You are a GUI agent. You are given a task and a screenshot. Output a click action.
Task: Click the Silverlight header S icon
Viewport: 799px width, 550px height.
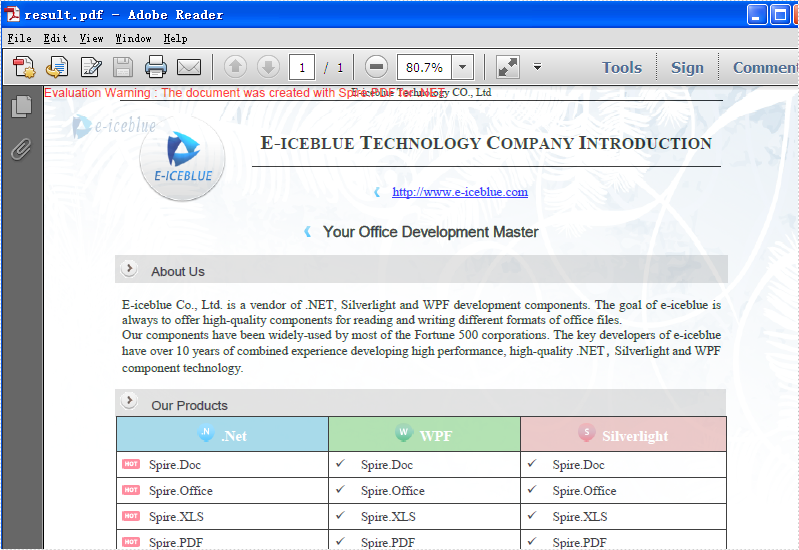[587, 432]
